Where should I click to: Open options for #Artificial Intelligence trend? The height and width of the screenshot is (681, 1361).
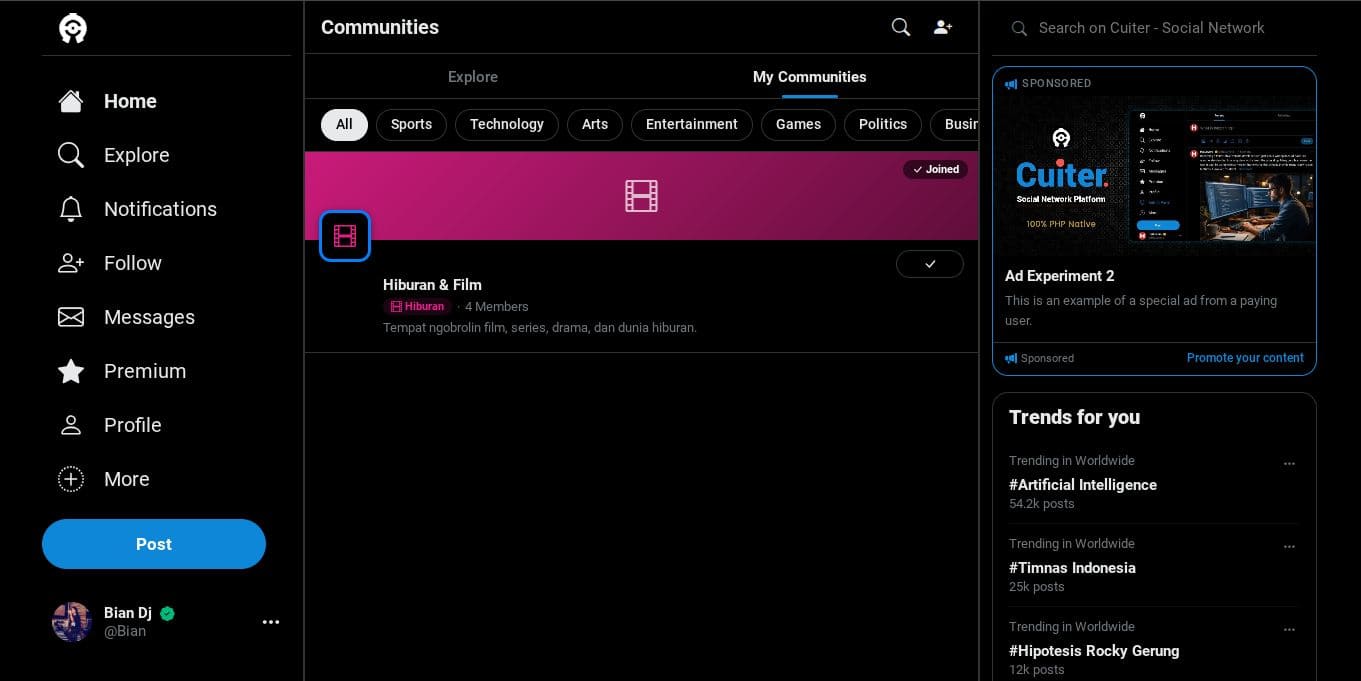click(x=1289, y=464)
